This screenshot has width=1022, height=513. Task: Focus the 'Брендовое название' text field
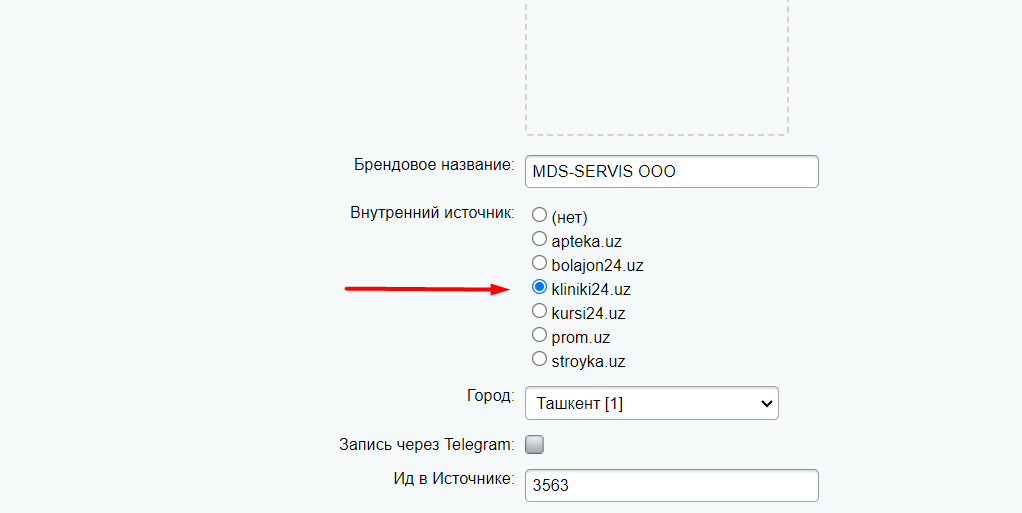671,171
